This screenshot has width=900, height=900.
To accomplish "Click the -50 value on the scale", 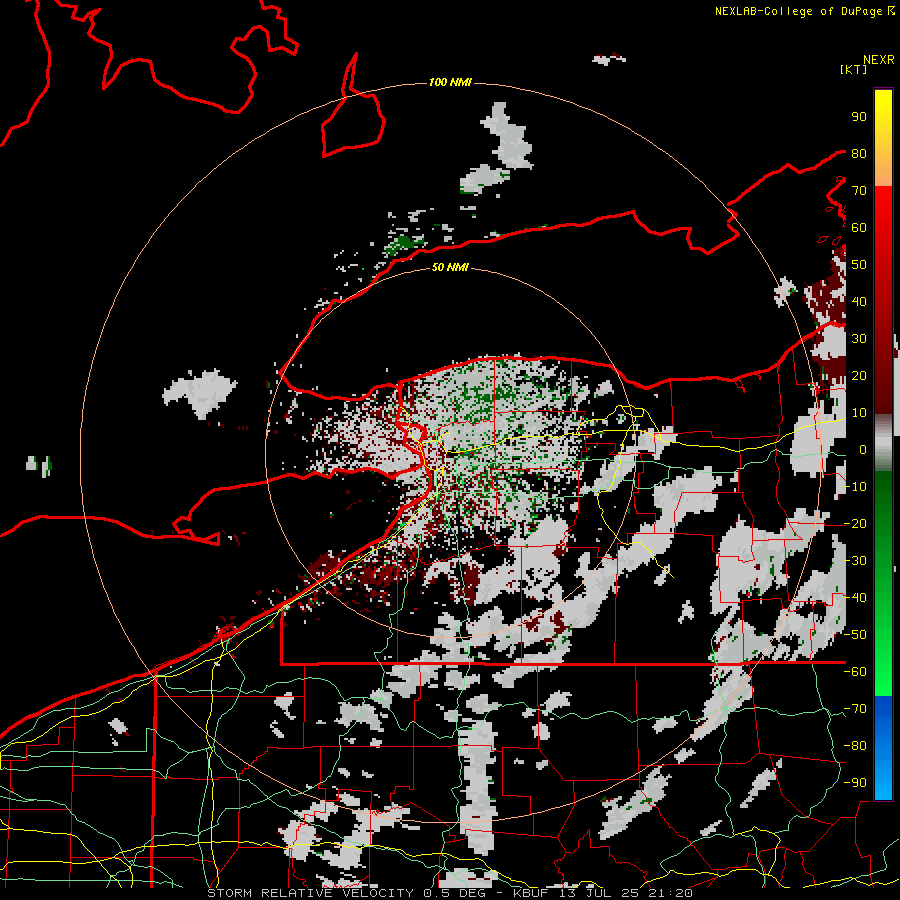I will click(855, 635).
